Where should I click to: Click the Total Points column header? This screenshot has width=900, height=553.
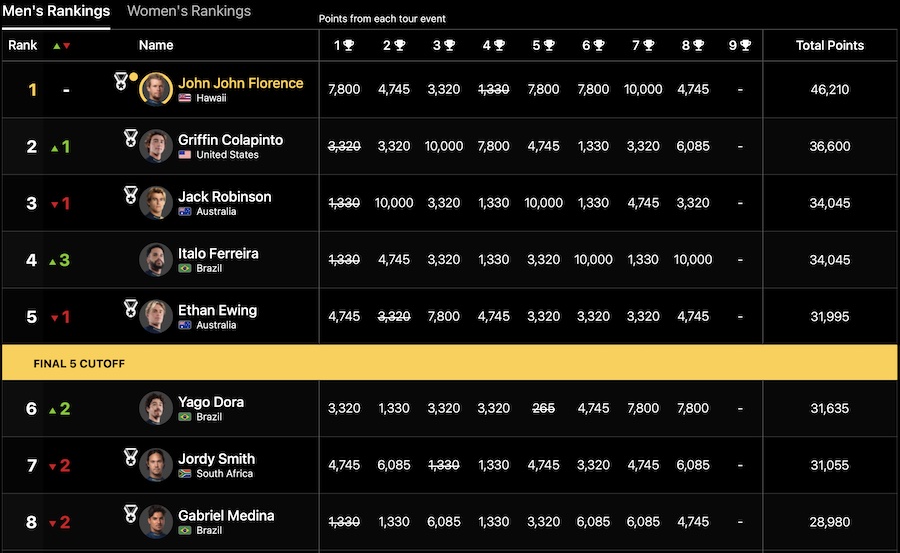[830, 45]
